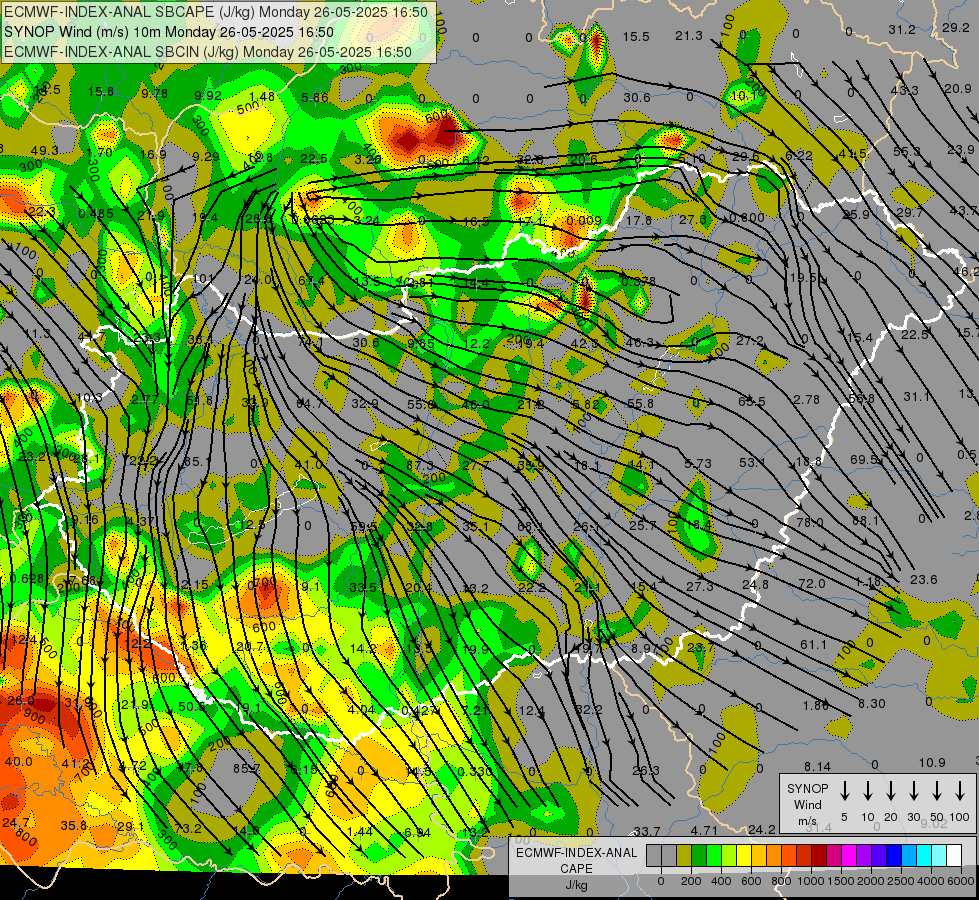
Task: Click the SBCIN value 10.9 on map
Action: (932, 763)
